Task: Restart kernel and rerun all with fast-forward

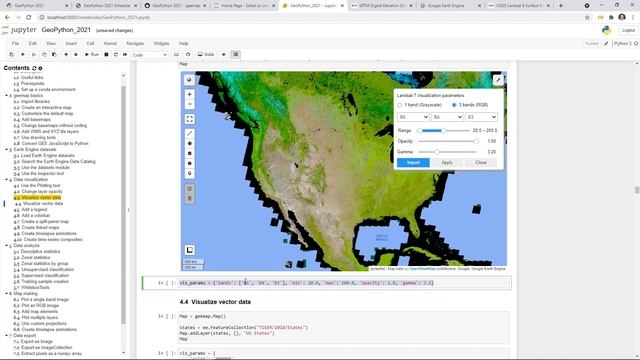Action: tap(125, 54)
